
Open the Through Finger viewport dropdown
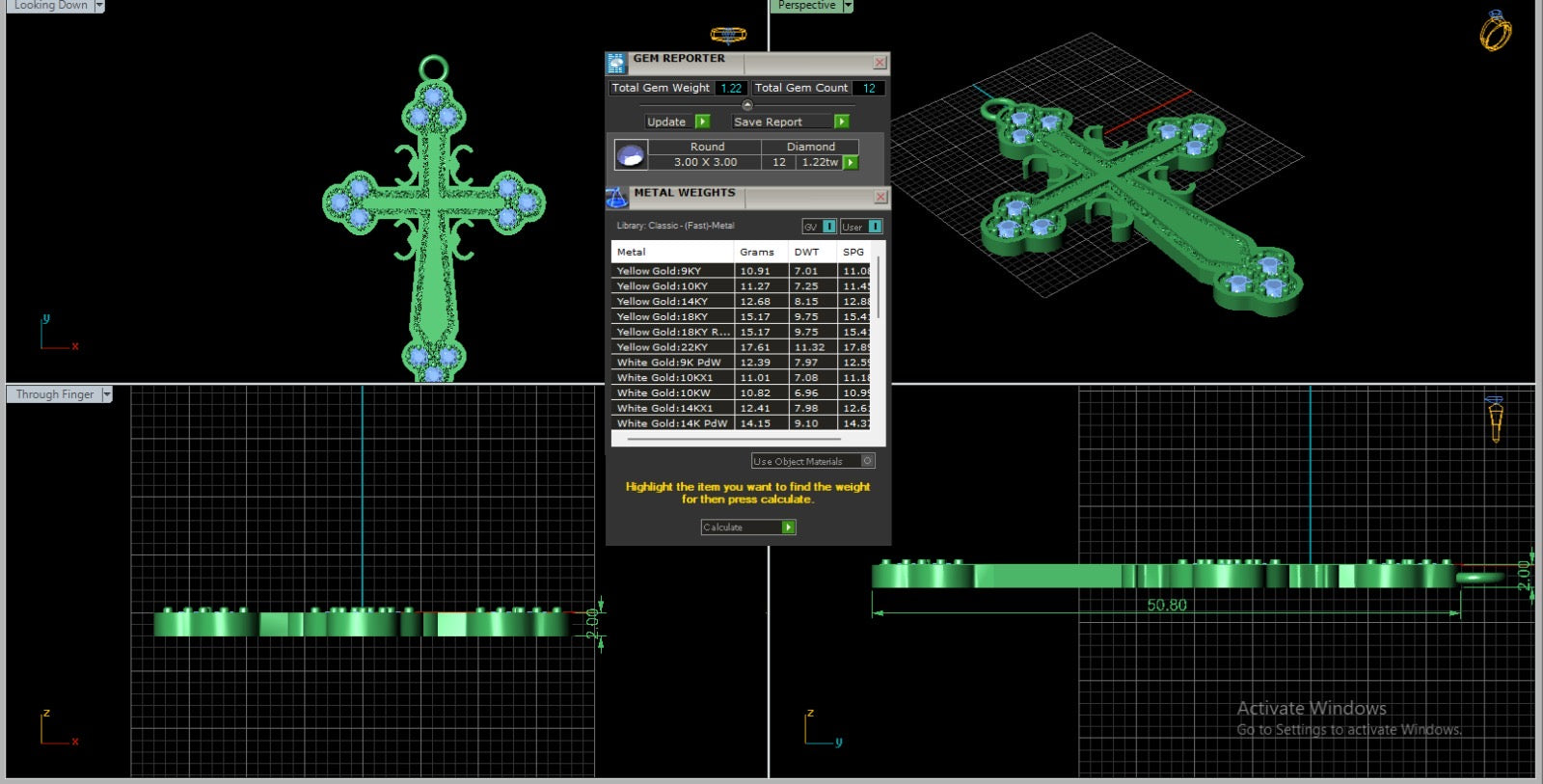pos(107,394)
